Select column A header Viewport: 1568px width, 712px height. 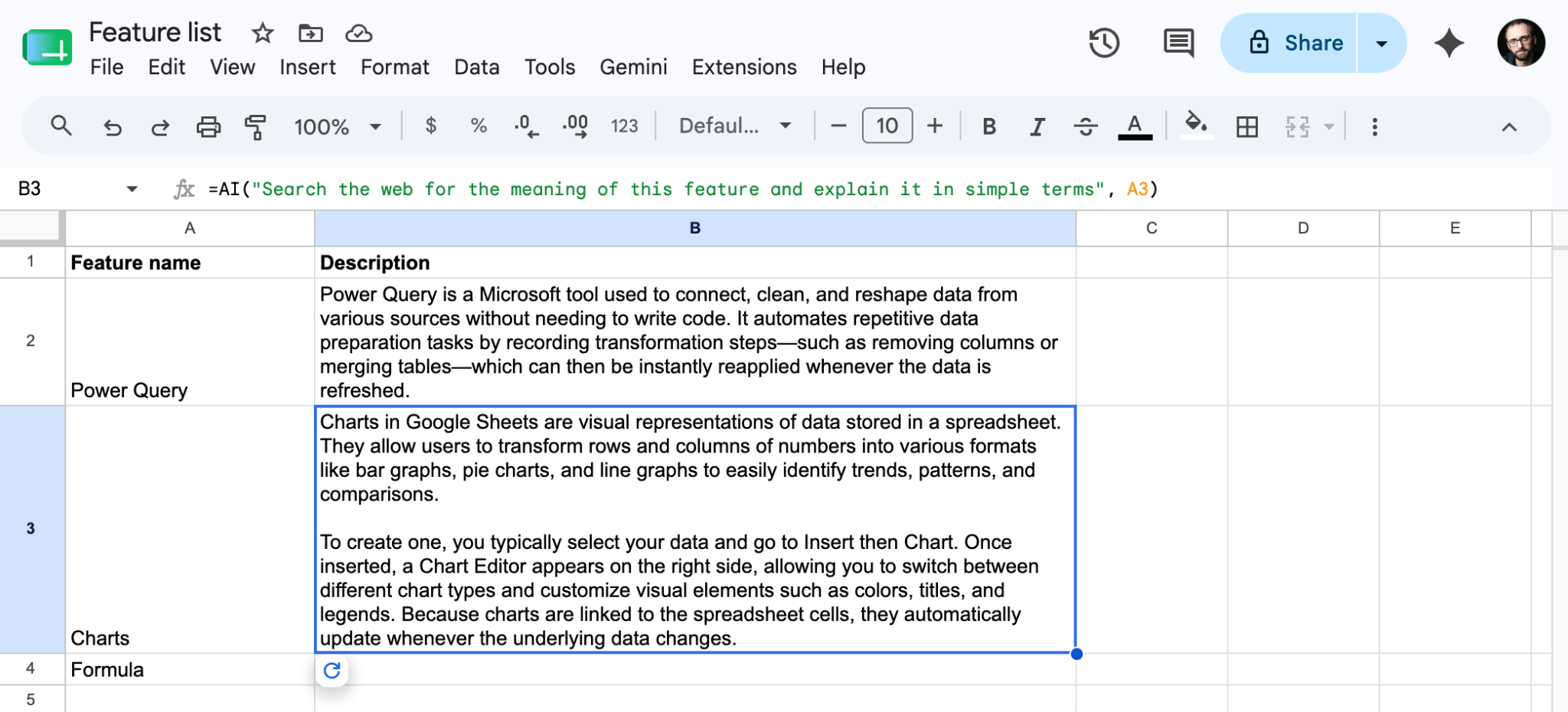(x=190, y=228)
